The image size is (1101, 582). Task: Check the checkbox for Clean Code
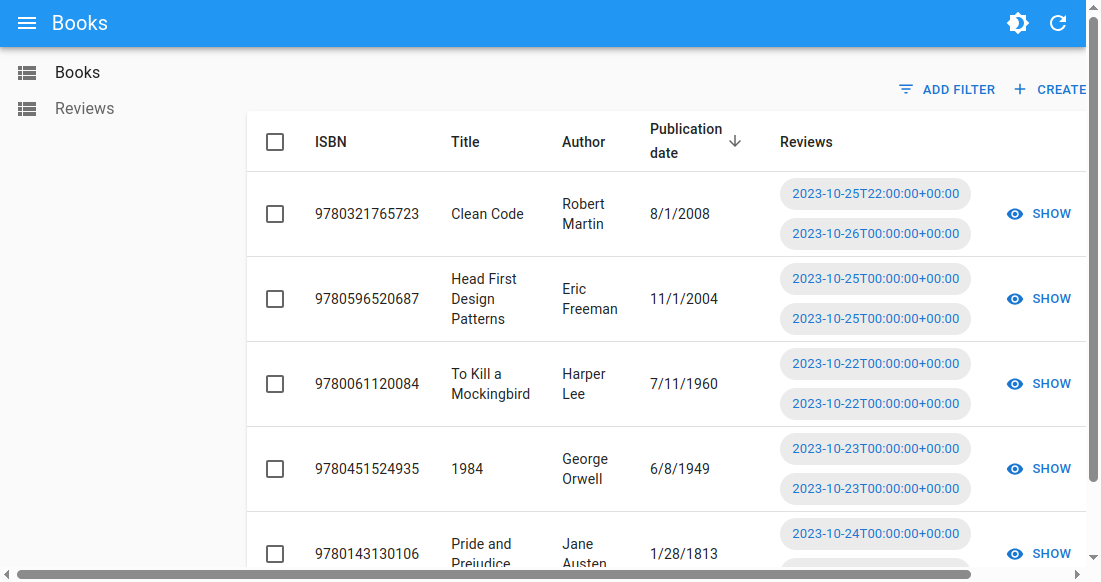coord(275,213)
